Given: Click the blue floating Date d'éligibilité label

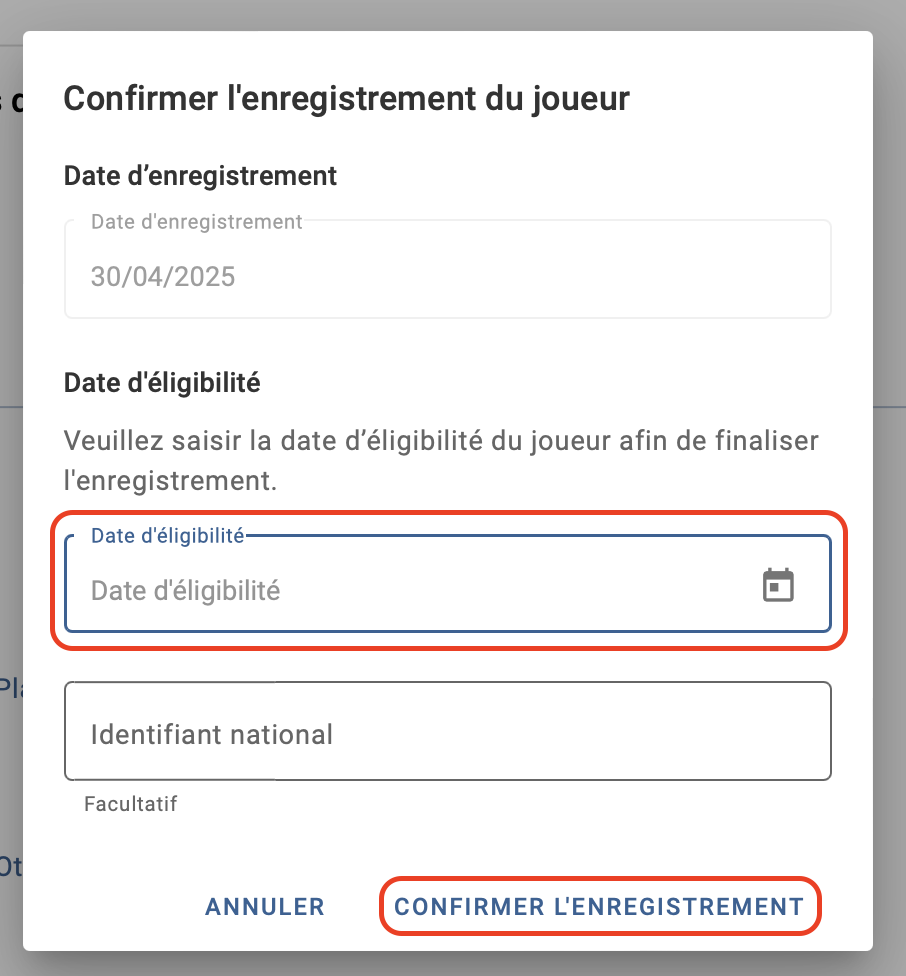Looking at the screenshot, I should click(x=168, y=536).
